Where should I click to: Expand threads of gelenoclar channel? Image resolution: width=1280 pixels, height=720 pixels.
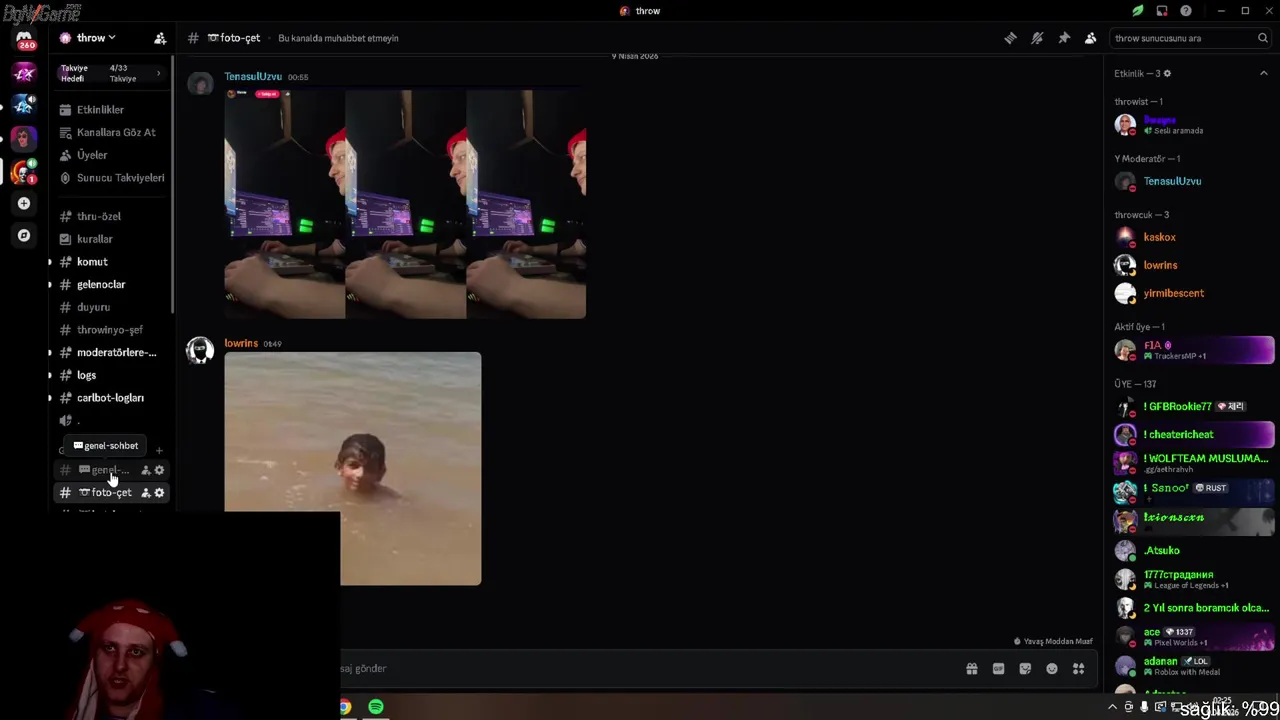(x=50, y=285)
